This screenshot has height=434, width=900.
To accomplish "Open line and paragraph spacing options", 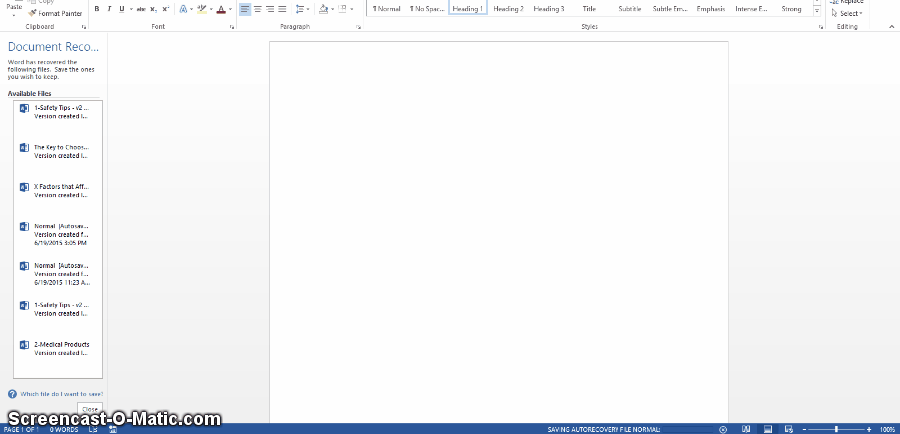I will (300, 9).
